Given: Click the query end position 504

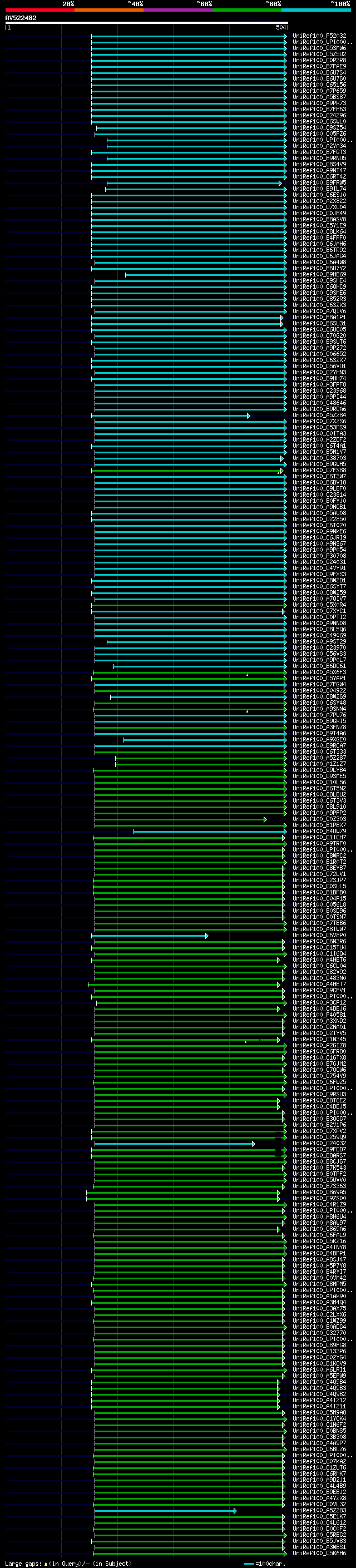Looking at the screenshot, I should click(x=281, y=27).
